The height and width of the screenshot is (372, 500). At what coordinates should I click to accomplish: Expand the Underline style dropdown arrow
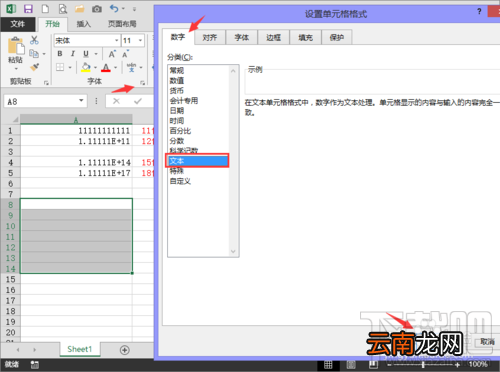[x=96, y=54]
